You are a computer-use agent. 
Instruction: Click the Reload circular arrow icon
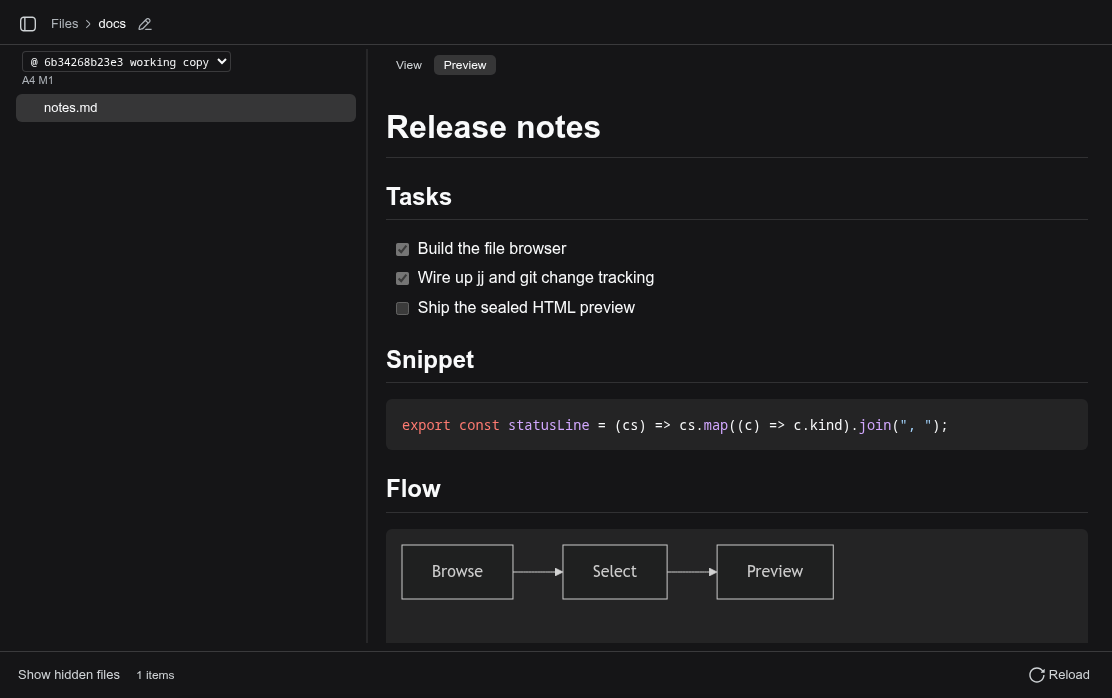tap(1037, 675)
